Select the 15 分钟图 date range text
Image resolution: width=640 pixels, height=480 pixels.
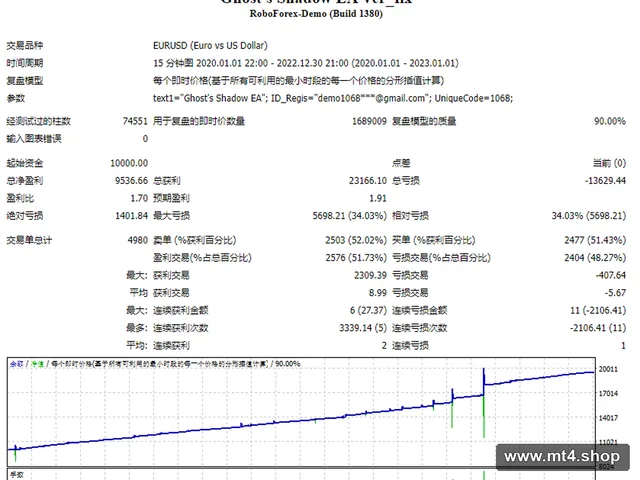click(306, 63)
